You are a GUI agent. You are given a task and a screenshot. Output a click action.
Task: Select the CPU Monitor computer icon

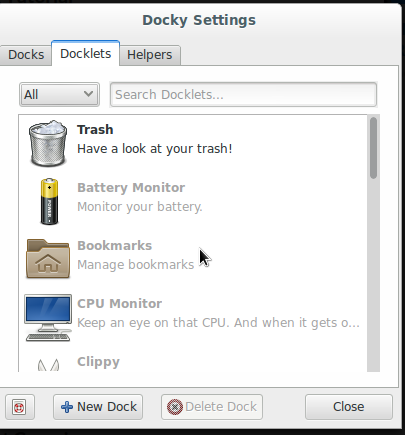point(48,318)
